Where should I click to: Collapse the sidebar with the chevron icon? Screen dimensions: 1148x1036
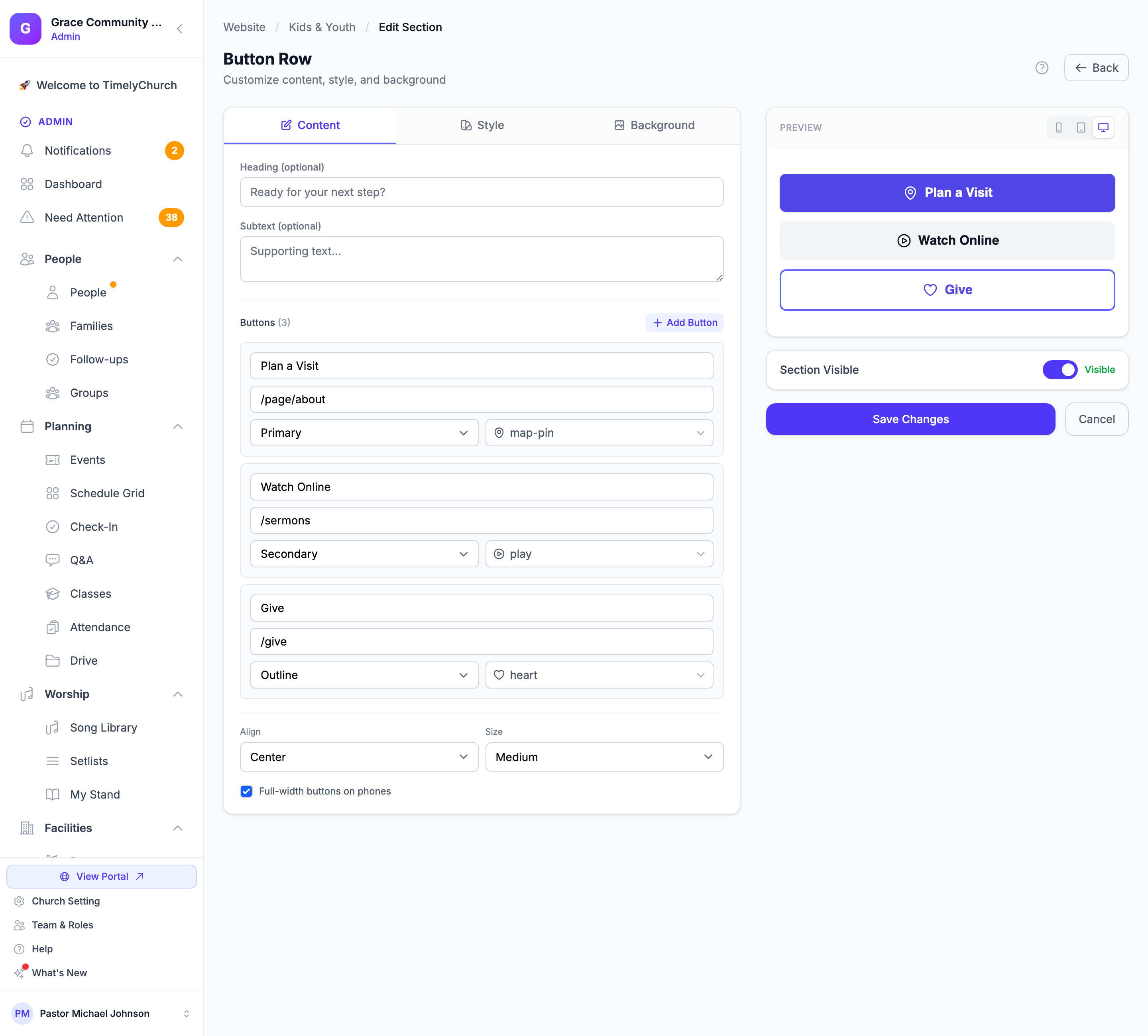pyautogui.click(x=180, y=28)
